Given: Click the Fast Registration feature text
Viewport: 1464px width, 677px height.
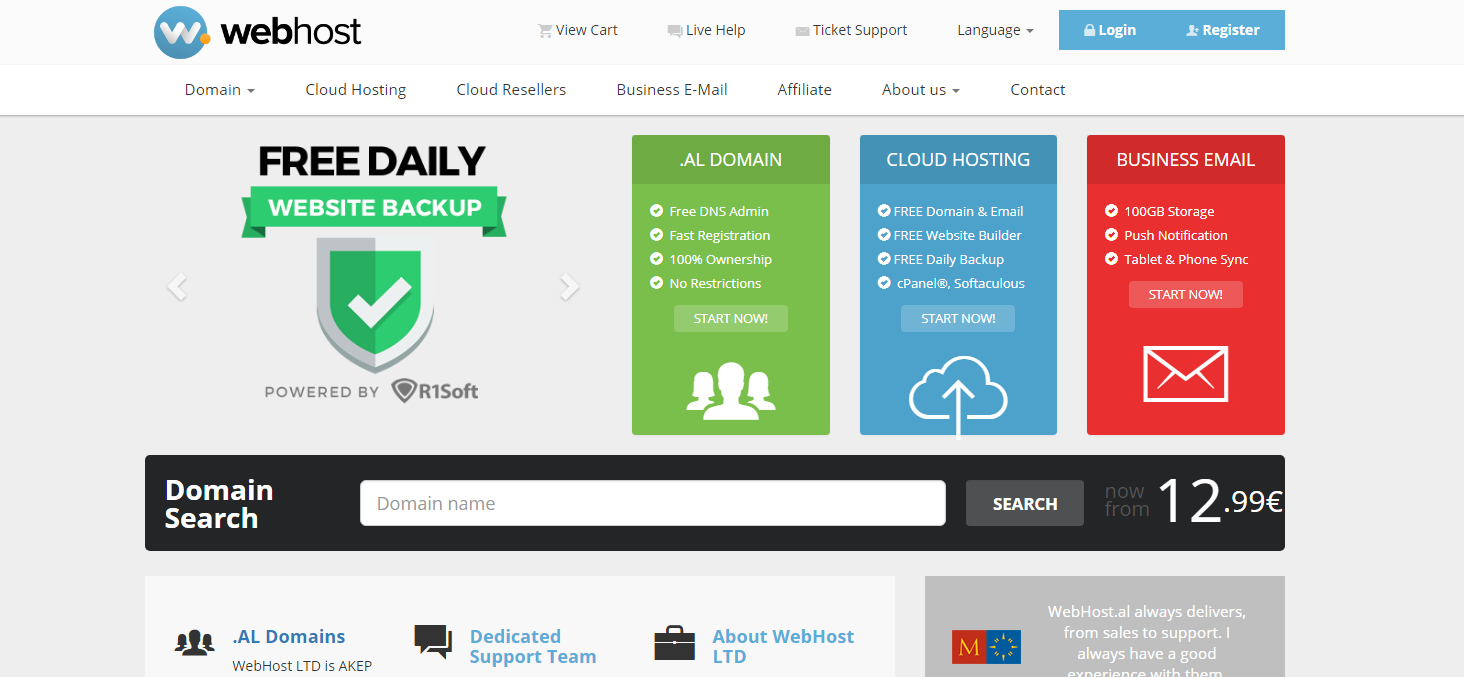Looking at the screenshot, I should point(720,235).
